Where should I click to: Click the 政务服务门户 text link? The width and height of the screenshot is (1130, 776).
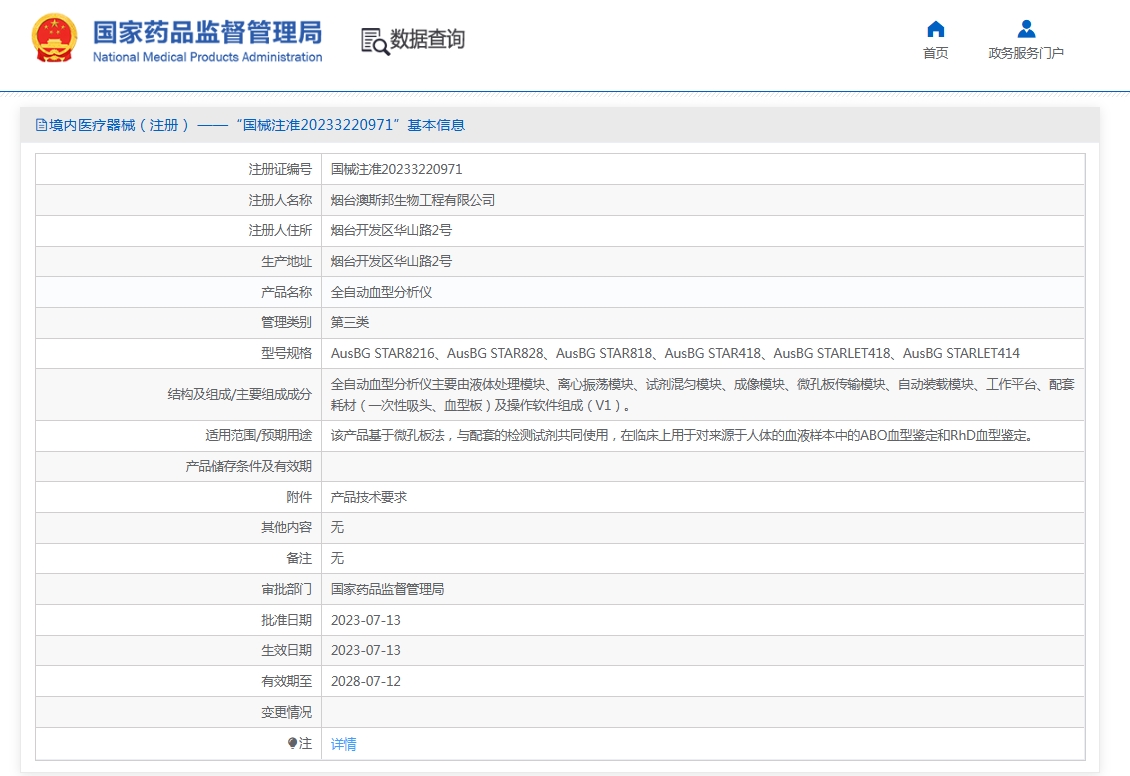(x=1026, y=53)
